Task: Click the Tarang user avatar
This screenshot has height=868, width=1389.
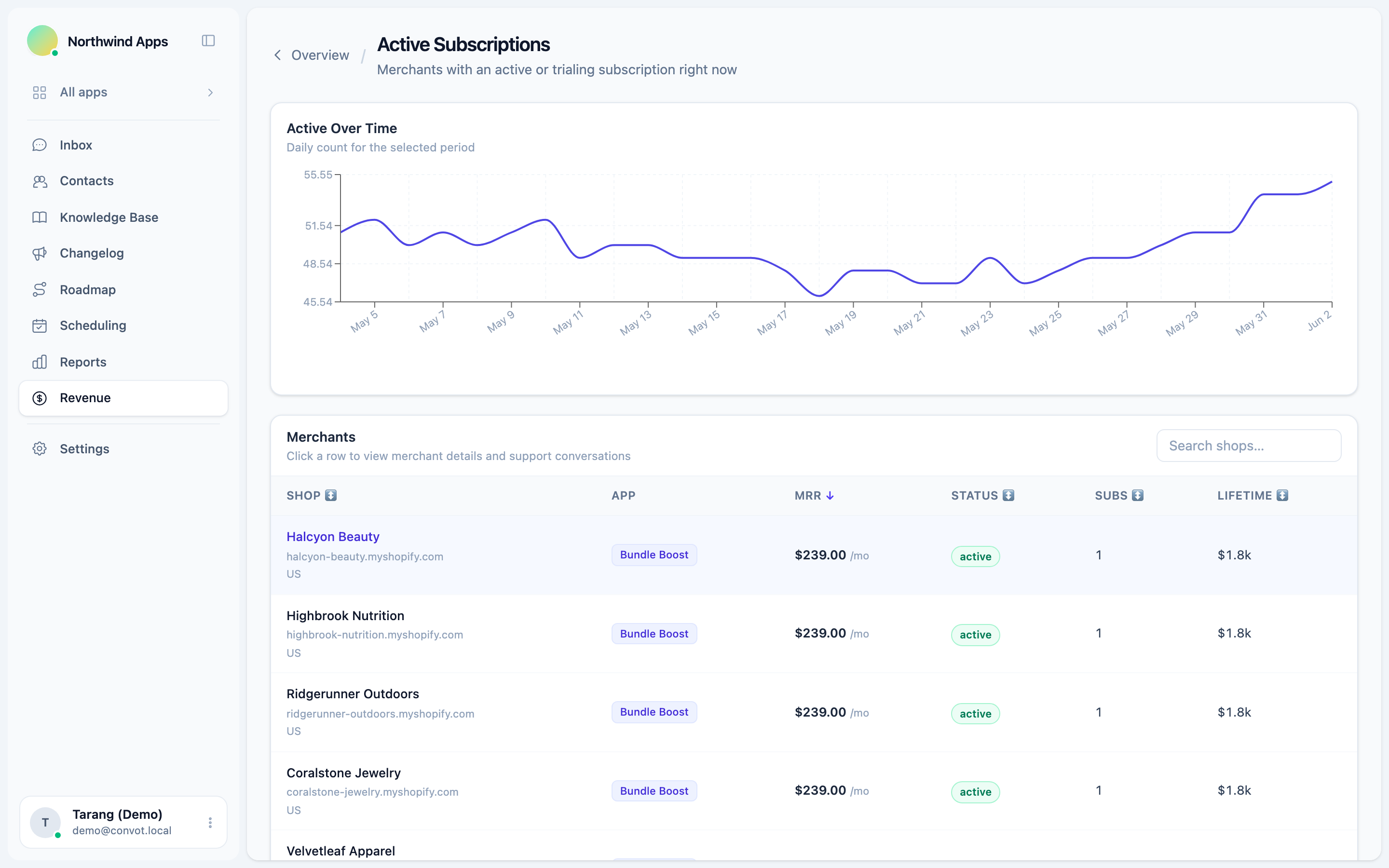Action: click(x=45, y=823)
